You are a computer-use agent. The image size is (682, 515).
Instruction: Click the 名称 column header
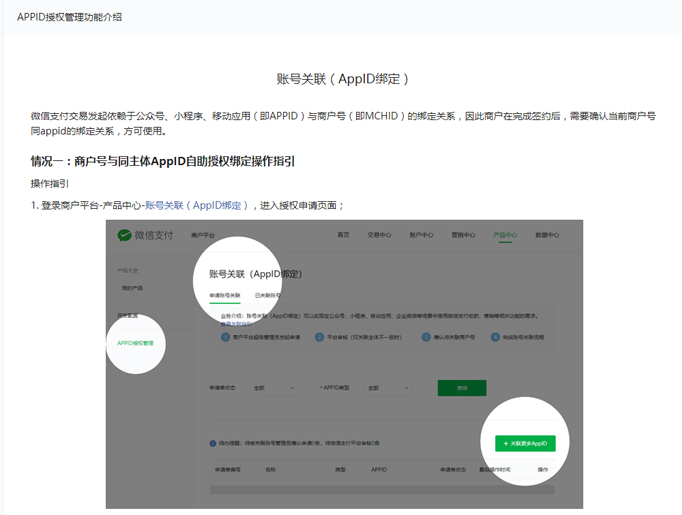(x=271, y=470)
